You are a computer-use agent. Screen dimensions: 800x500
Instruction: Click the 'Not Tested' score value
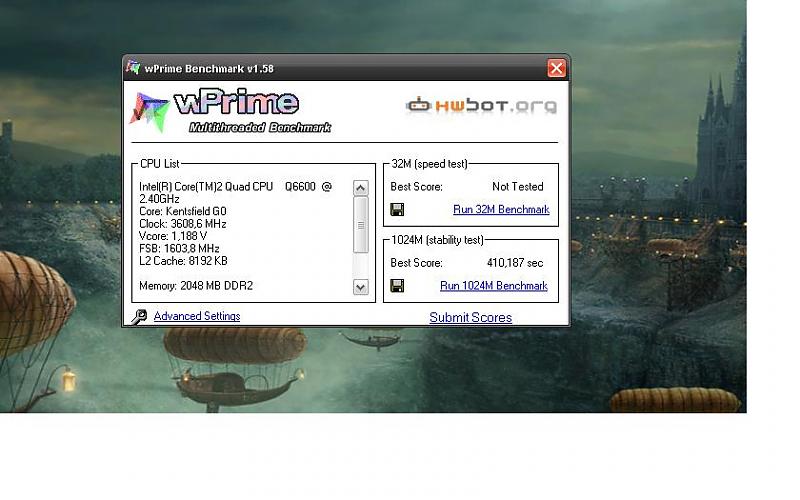(x=518, y=187)
